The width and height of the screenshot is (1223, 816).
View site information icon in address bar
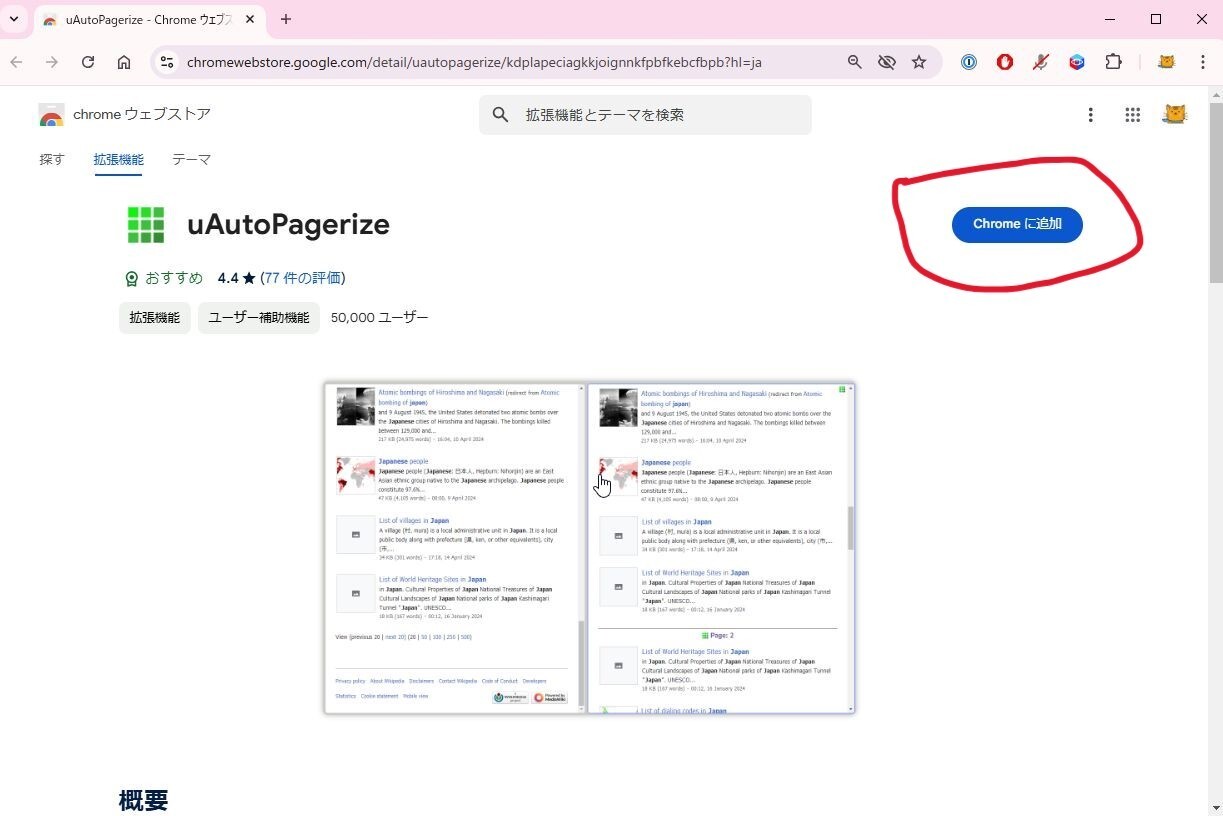(x=168, y=62)
